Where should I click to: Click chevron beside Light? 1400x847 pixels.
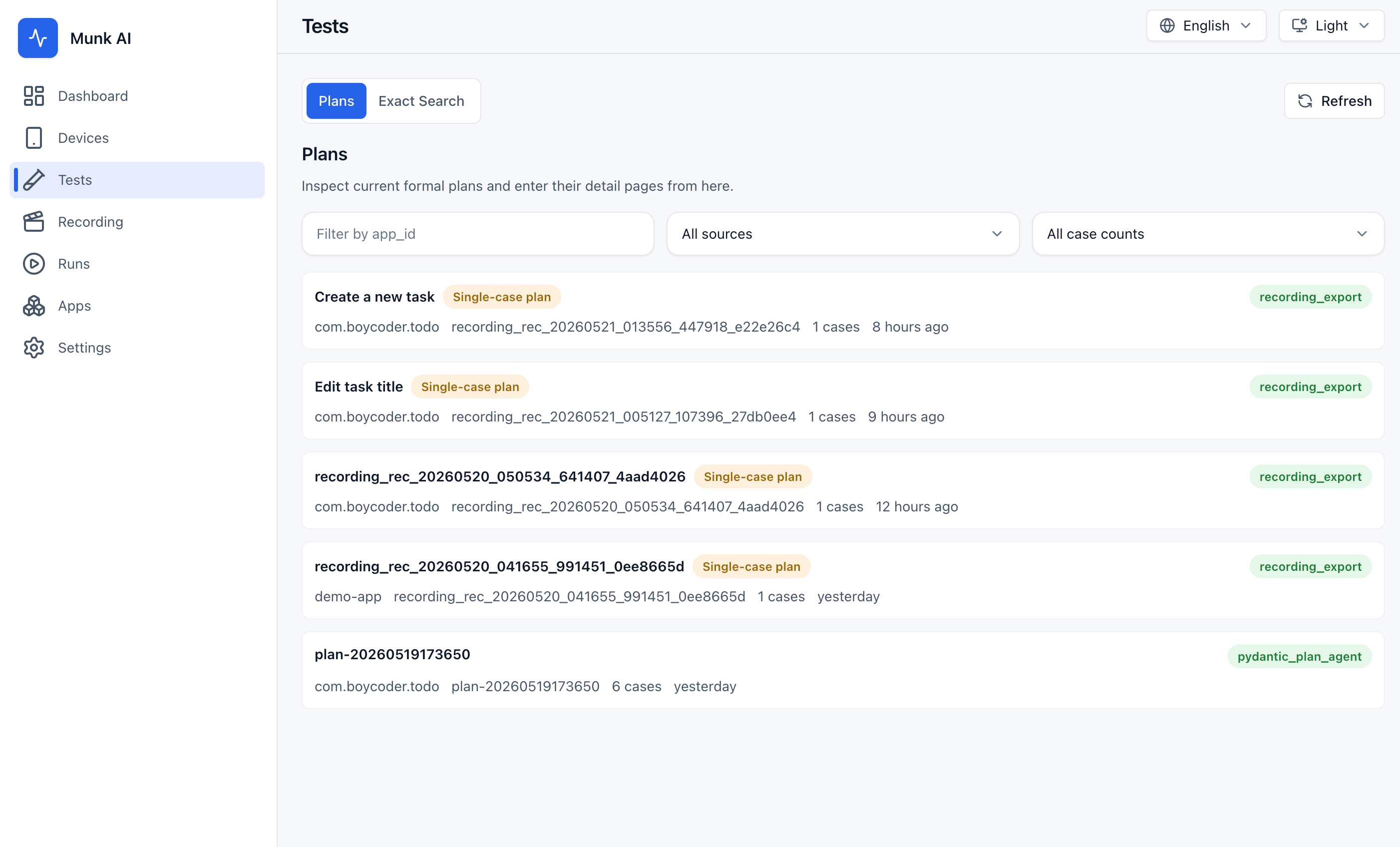(x=1364, y=25)
